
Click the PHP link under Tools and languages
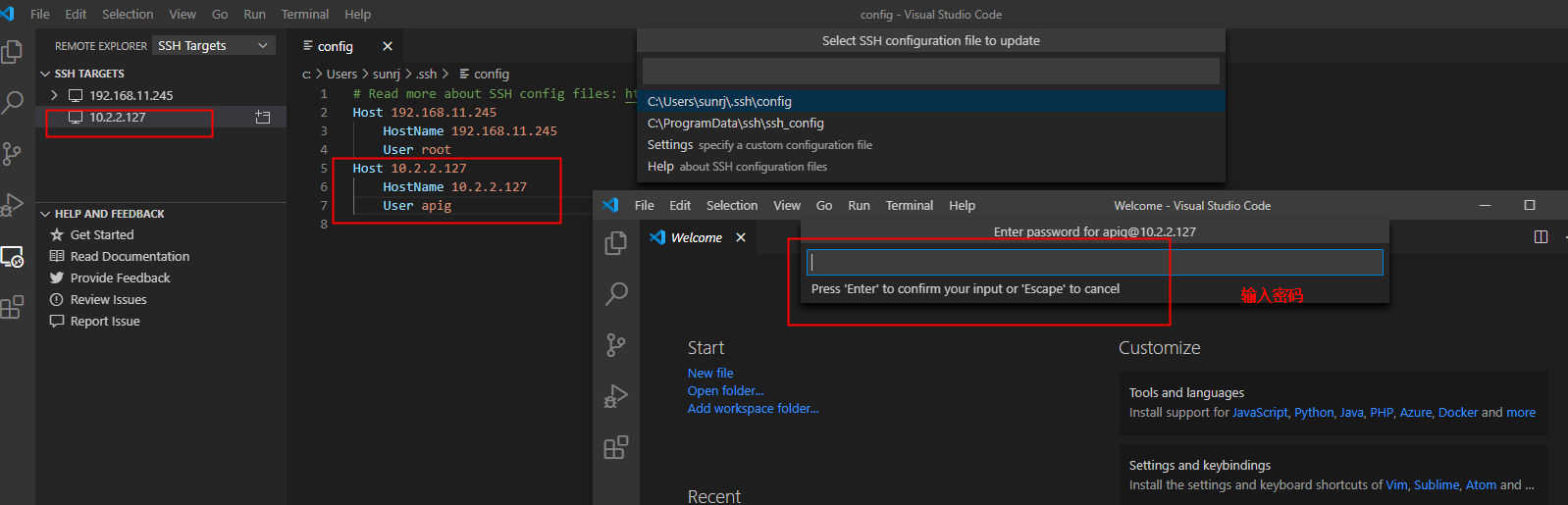point(1382,412)
